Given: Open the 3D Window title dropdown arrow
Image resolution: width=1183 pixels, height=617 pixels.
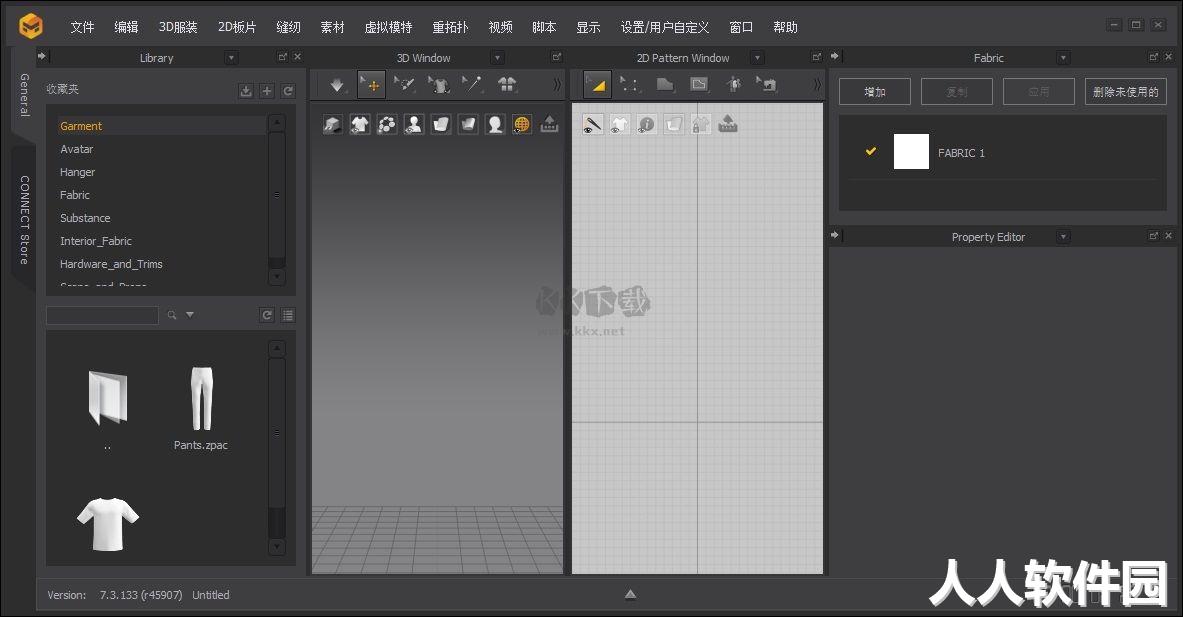Looking at the screenshot, I should [x=497, y=58].
